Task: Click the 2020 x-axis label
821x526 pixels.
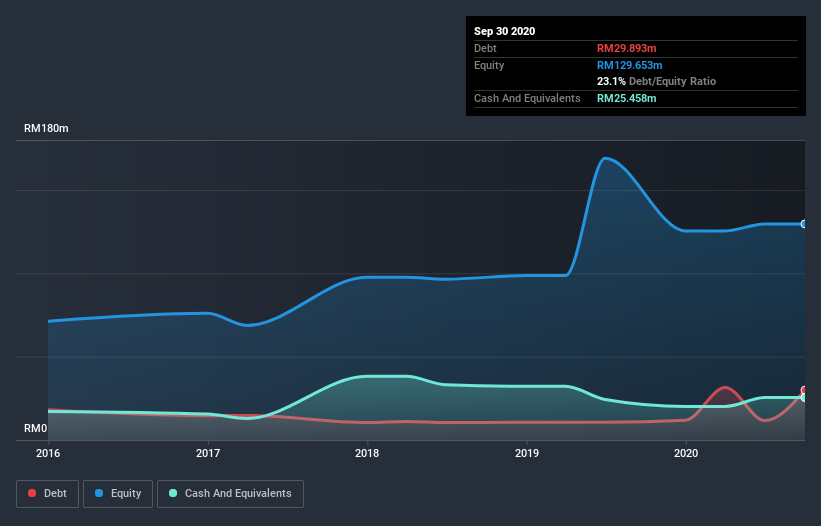Action: pos(686,453)
